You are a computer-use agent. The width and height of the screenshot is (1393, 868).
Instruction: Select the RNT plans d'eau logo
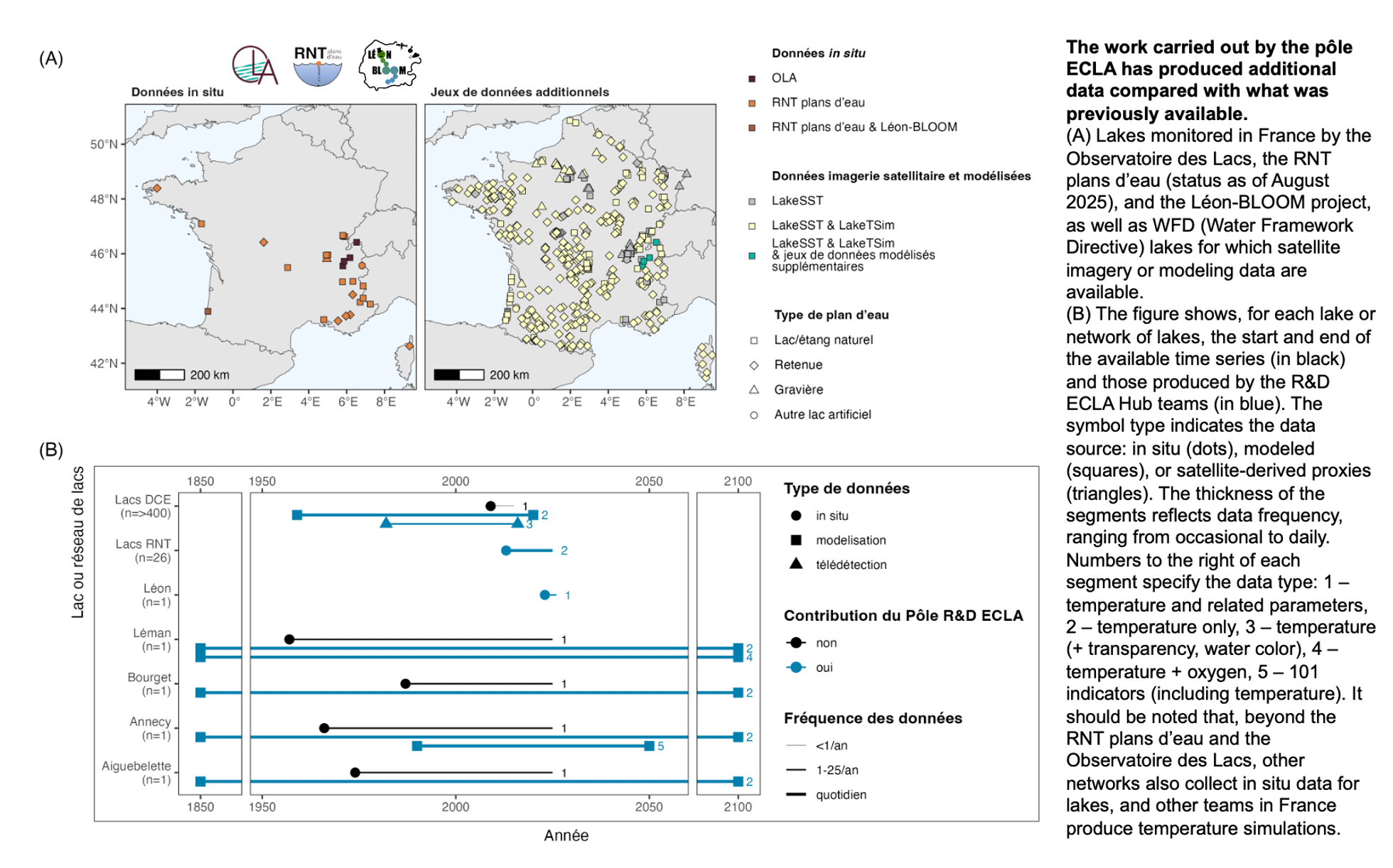pyautogui.click(x=318, y=64)
